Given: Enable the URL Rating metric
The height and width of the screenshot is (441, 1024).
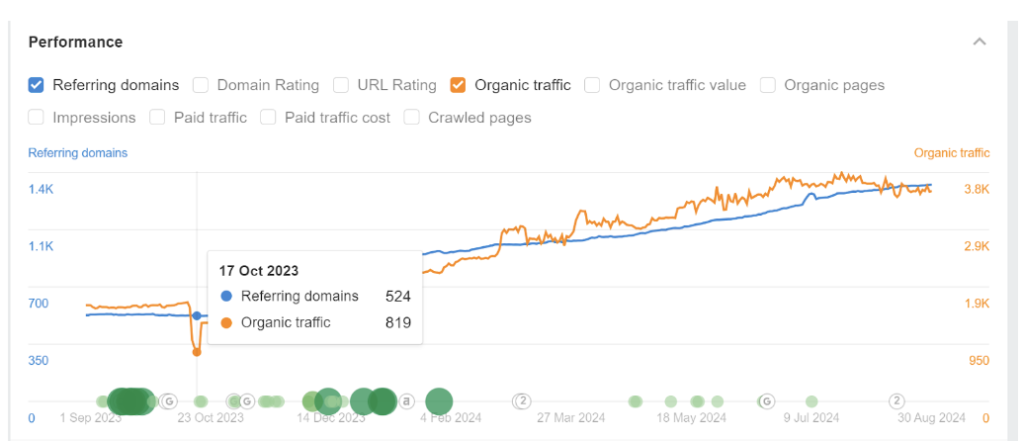Looking at the screenshot, I should (x=341, y=85).
